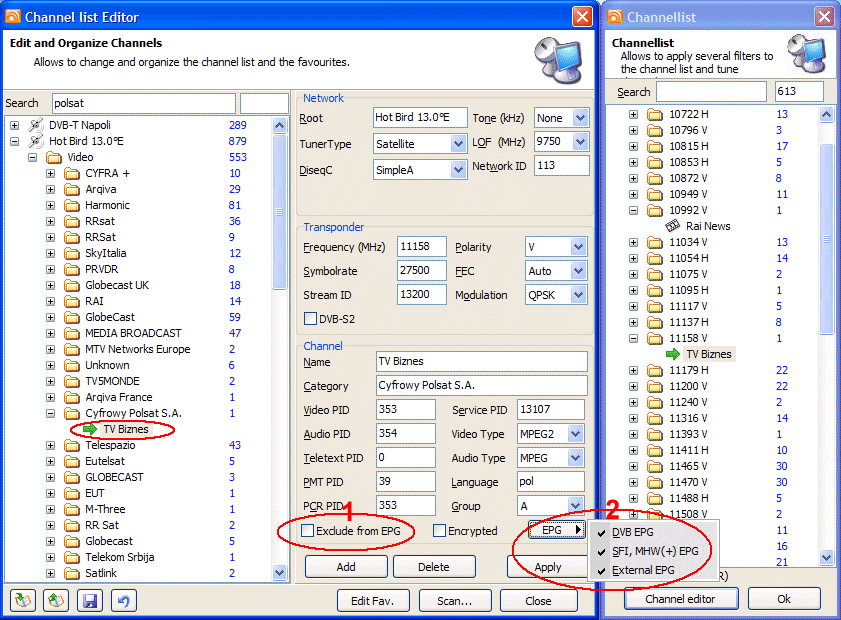Open the Group A dropdown
Screen dimensions: 841x620
click(576, 506)
